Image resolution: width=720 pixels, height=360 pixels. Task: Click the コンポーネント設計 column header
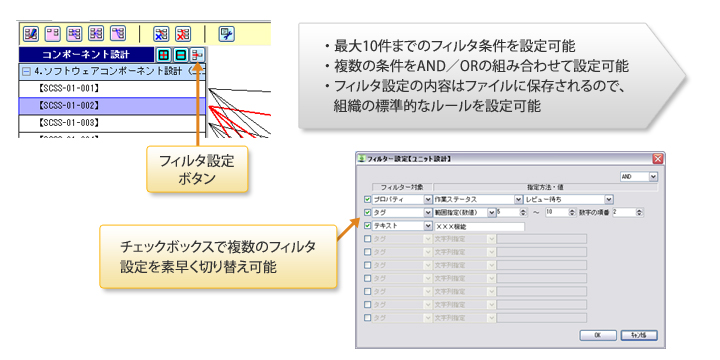tap(86, 55)
